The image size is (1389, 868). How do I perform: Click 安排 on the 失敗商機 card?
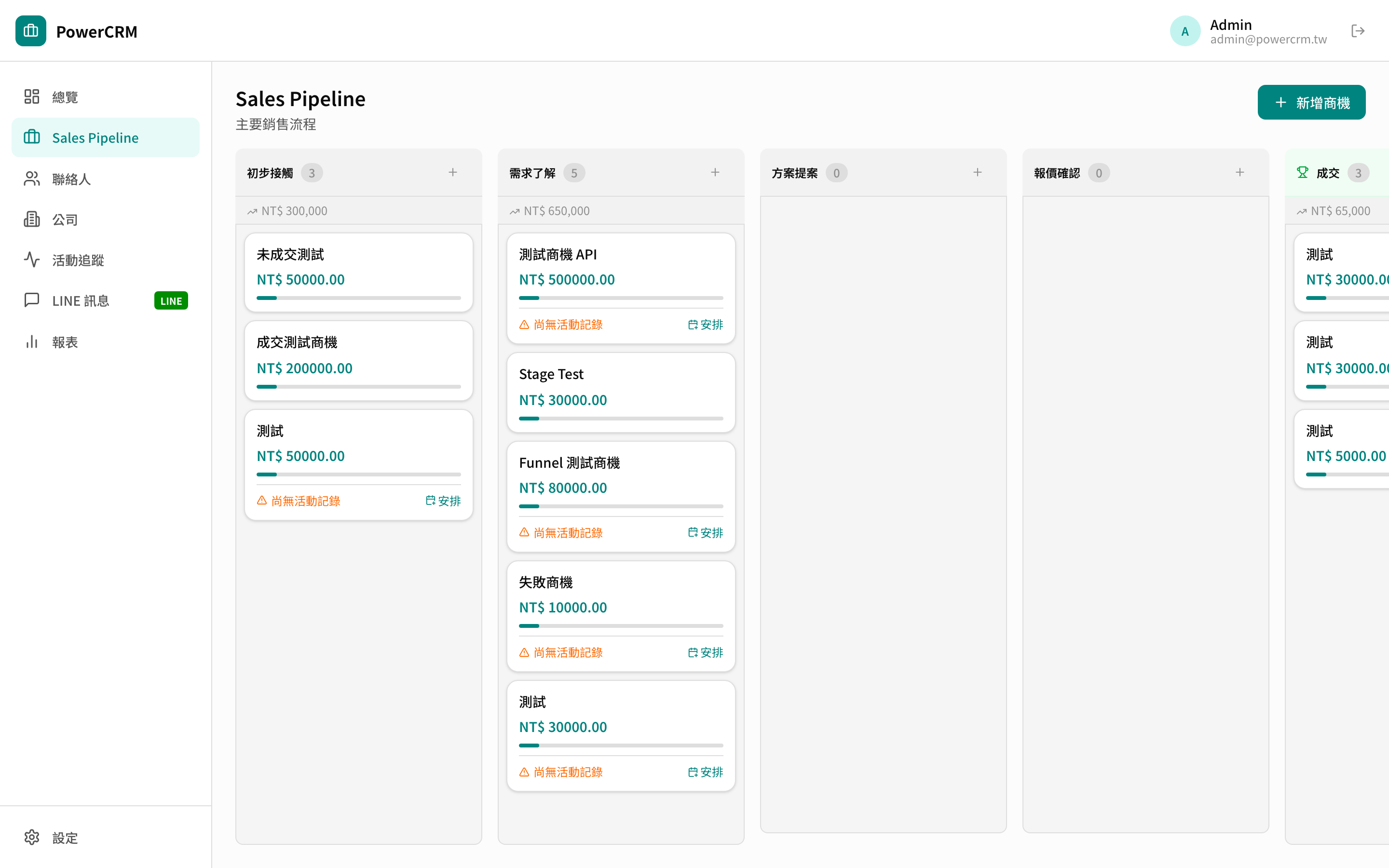point(706,653)
